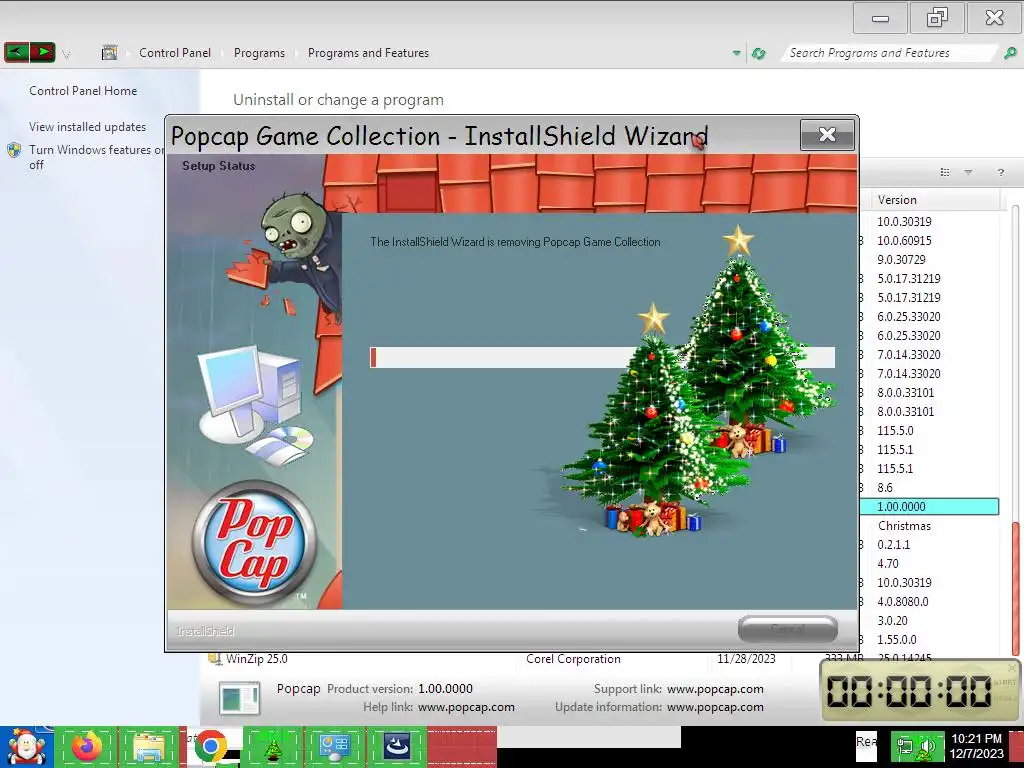Click the Popcap program icon in details pane

pyautogui.click(x=239, y=698)
